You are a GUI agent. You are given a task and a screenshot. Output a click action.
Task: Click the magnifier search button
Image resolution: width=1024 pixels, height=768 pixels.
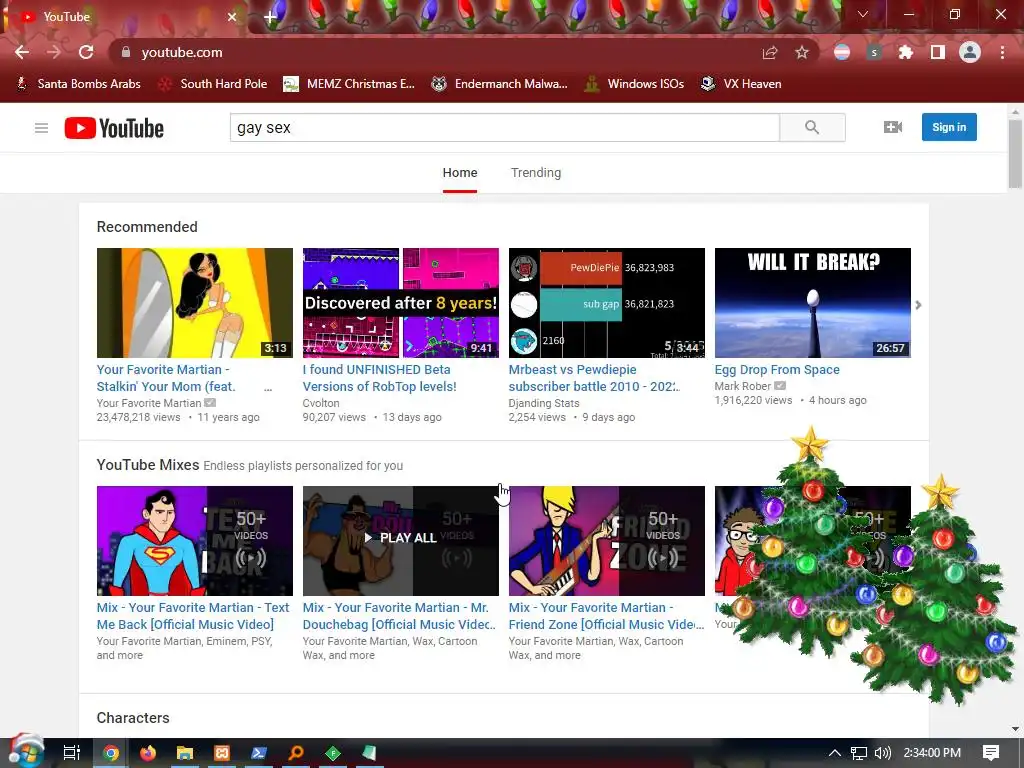coord(812,127)
